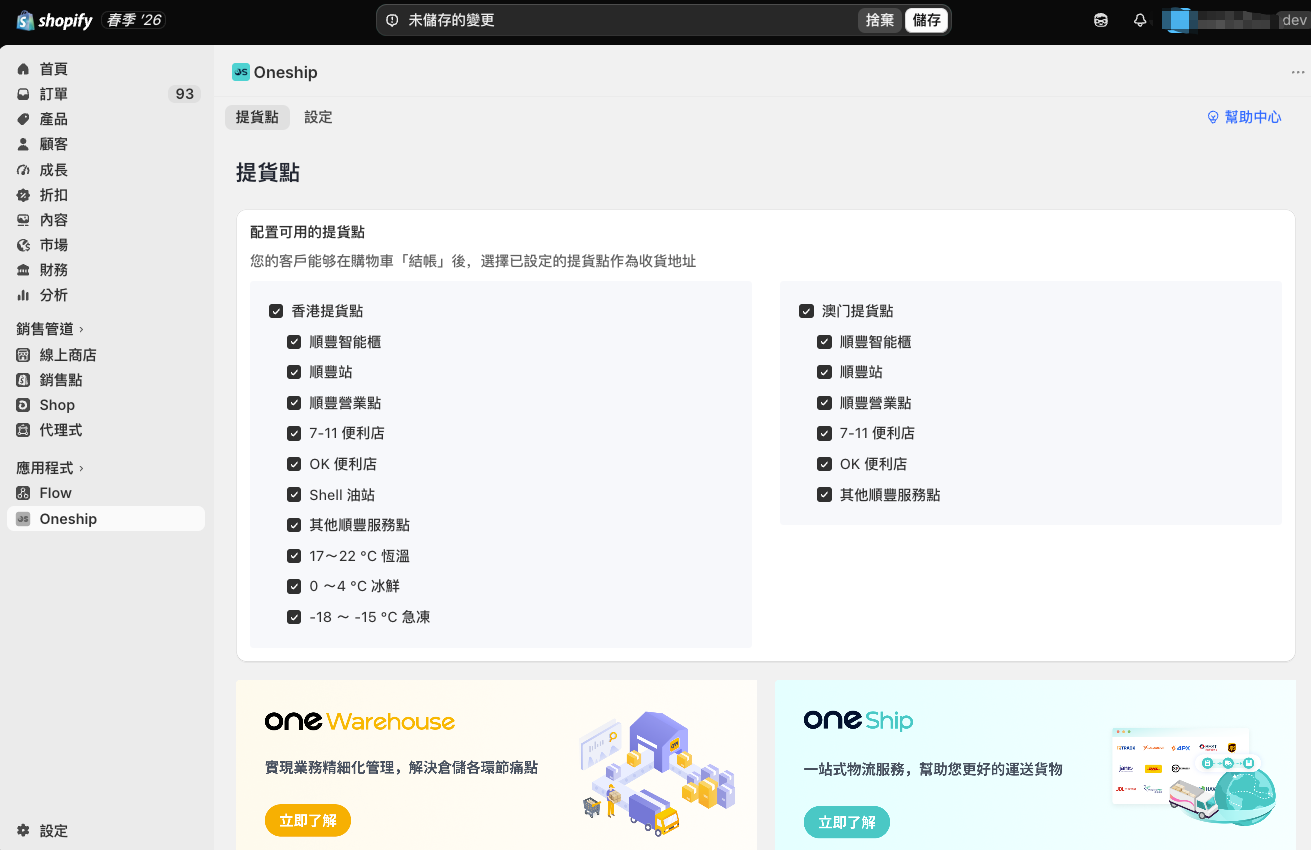This screenshot has width=1311, height=850.
Task: Uncheck Hong Kong 7-11 便利店 checkbox
Action: click(294, 433)
